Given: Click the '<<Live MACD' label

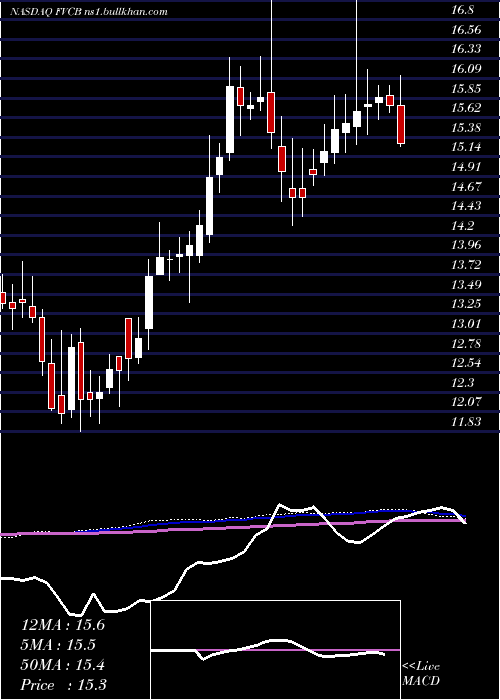Looking at the screenshot, I should [x=421, y=674].
